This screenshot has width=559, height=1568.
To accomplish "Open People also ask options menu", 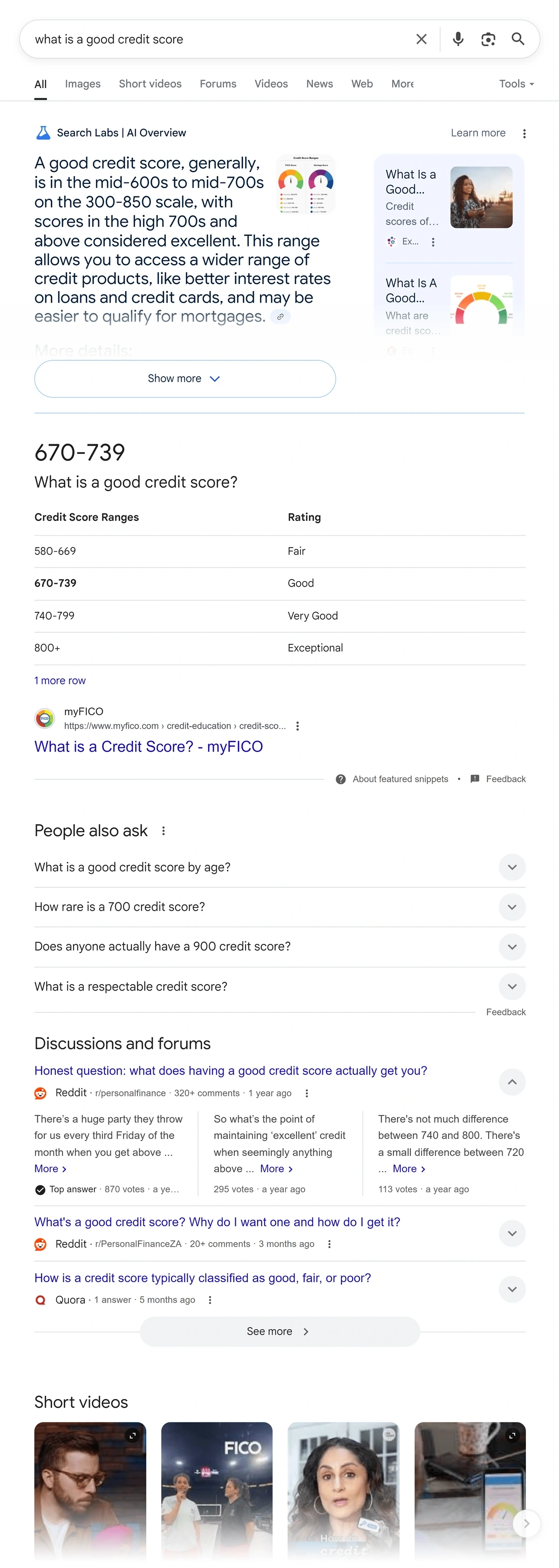I will [163, 831].
